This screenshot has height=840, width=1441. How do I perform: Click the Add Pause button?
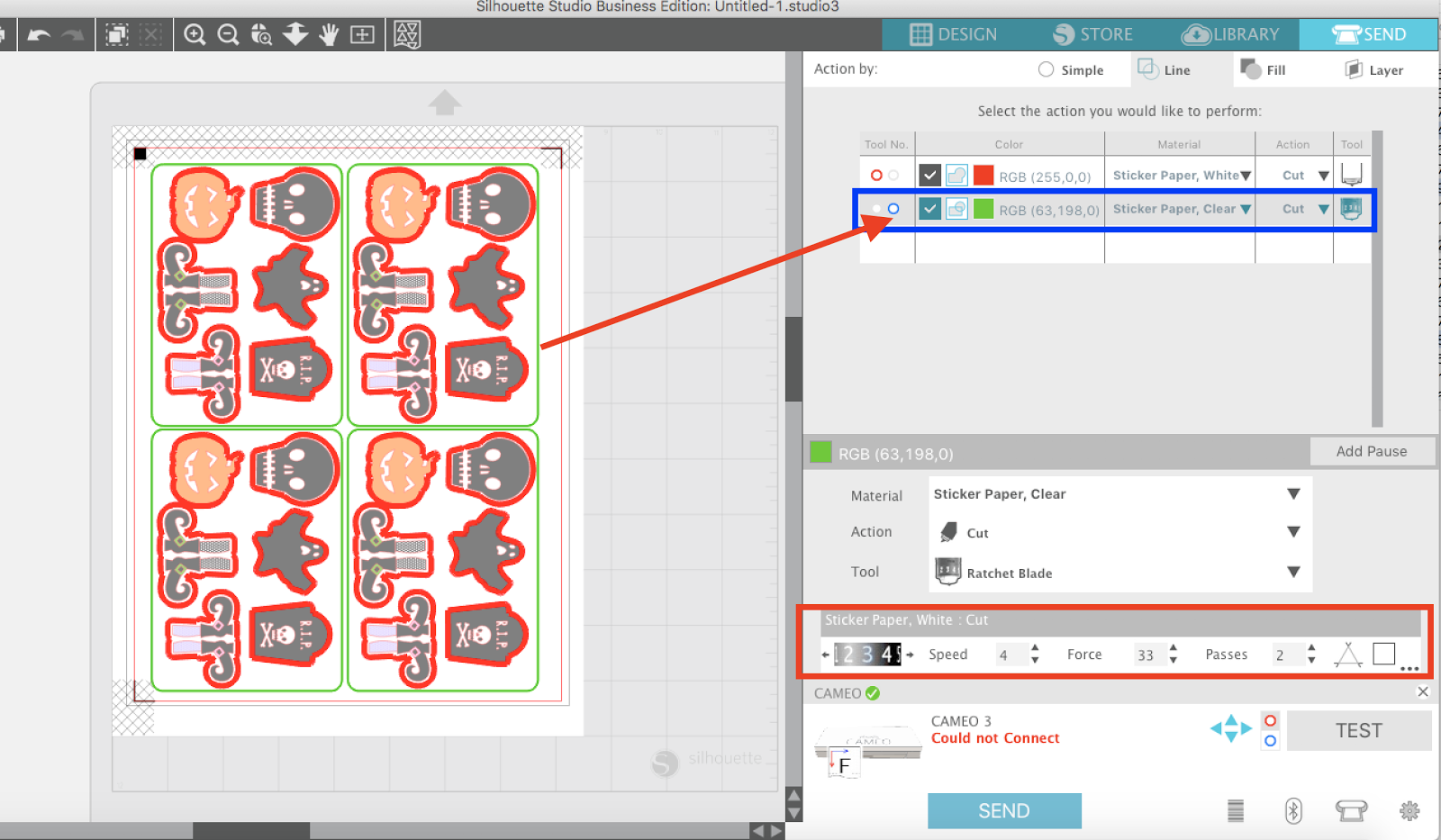[1373, 451]
